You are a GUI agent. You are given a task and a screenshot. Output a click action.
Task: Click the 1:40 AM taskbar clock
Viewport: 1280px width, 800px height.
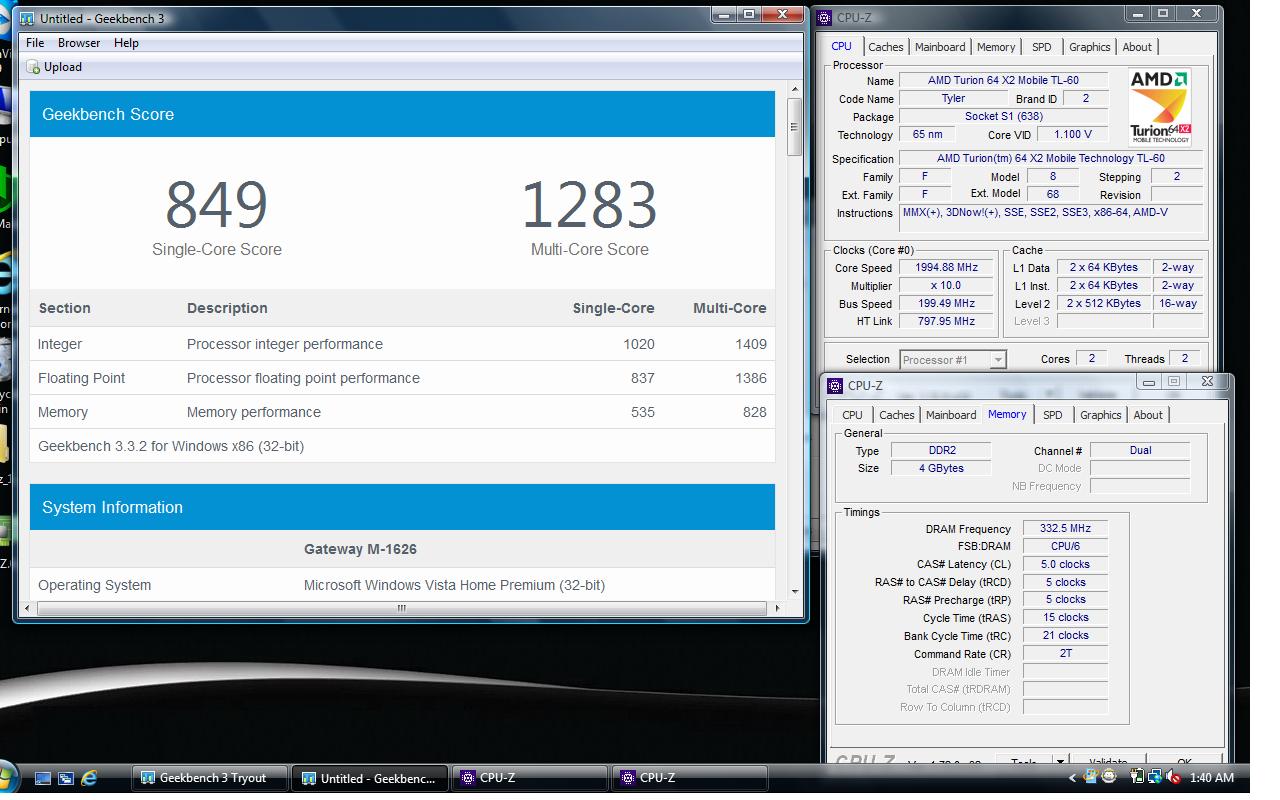(1212, 777)
